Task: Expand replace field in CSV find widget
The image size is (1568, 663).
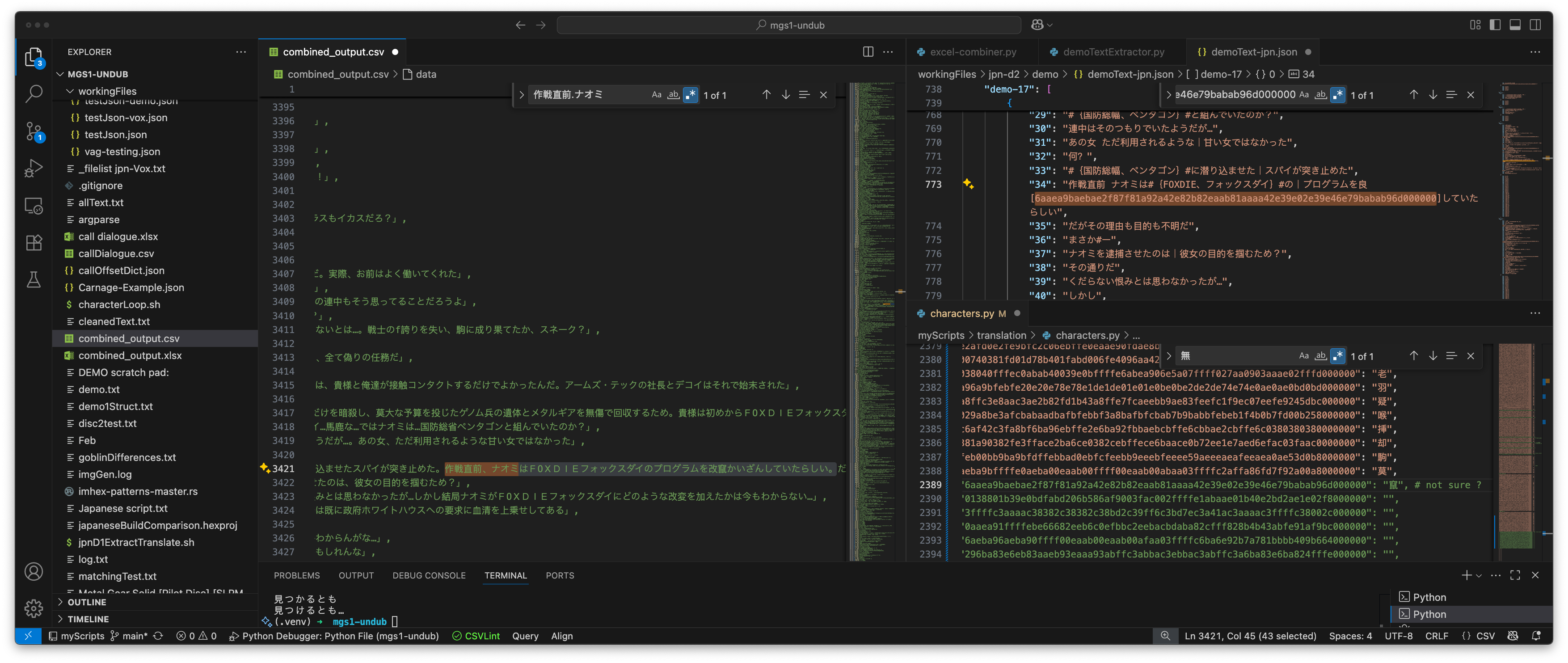Action: click(x=522, y=95)
